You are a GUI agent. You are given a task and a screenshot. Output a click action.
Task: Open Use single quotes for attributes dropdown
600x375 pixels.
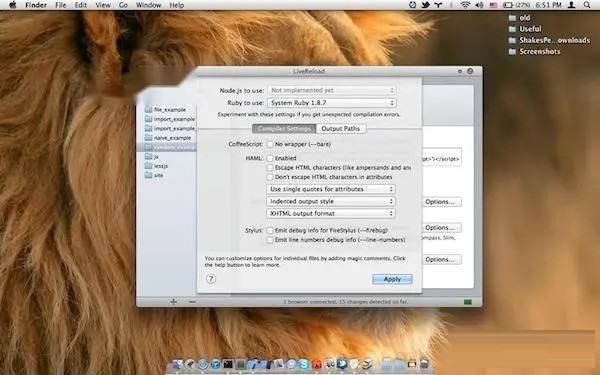[331, 189]
